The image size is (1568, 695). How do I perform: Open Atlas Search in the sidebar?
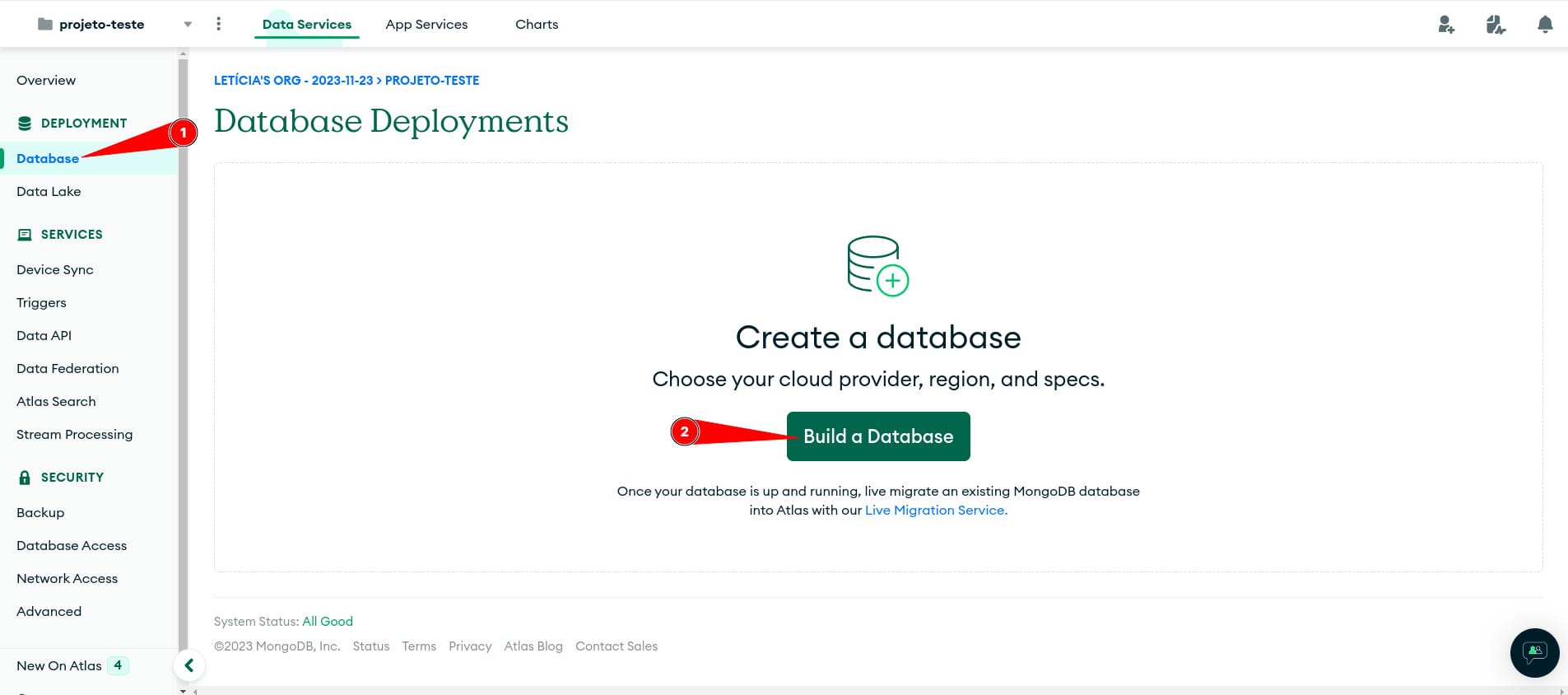tap(56, 401)
